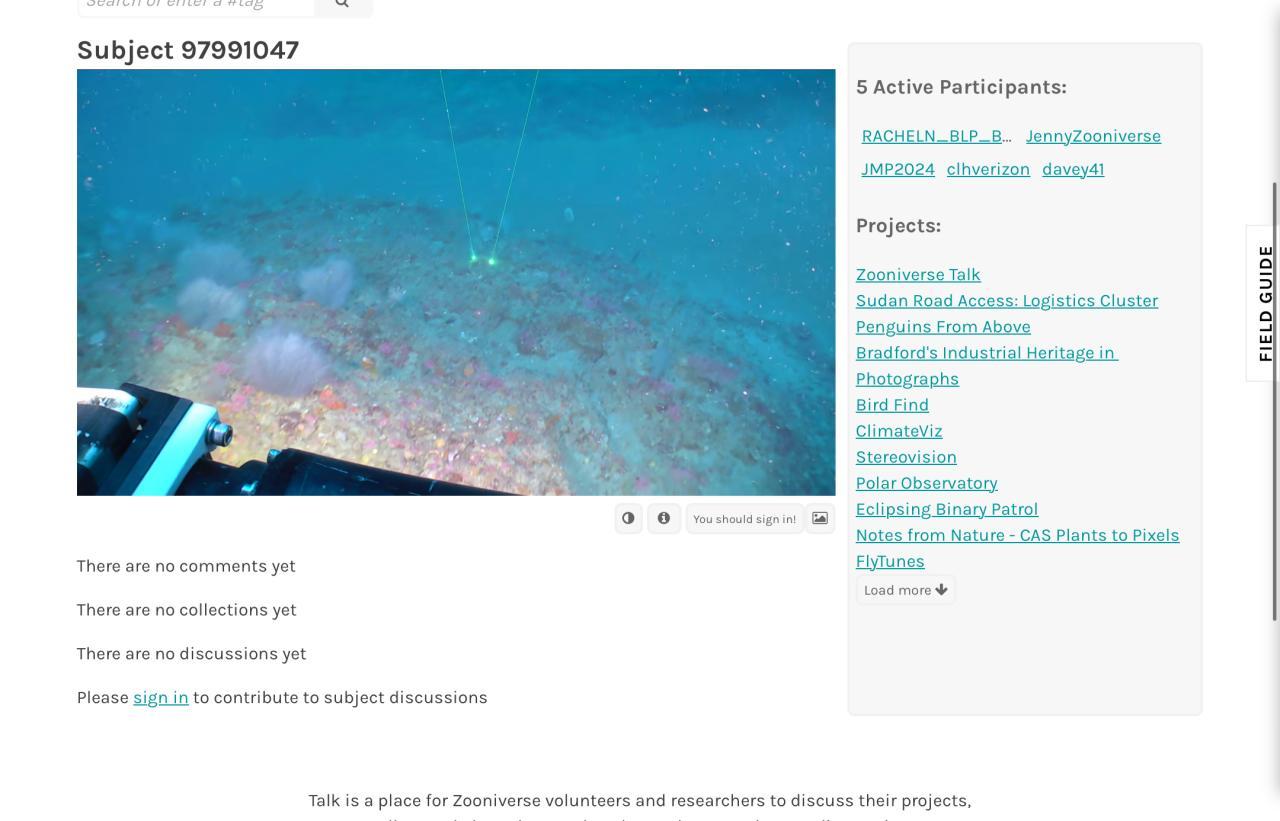Click the collect image icon button
This screenshot has width=1280, height=821.
click(820, 518)
